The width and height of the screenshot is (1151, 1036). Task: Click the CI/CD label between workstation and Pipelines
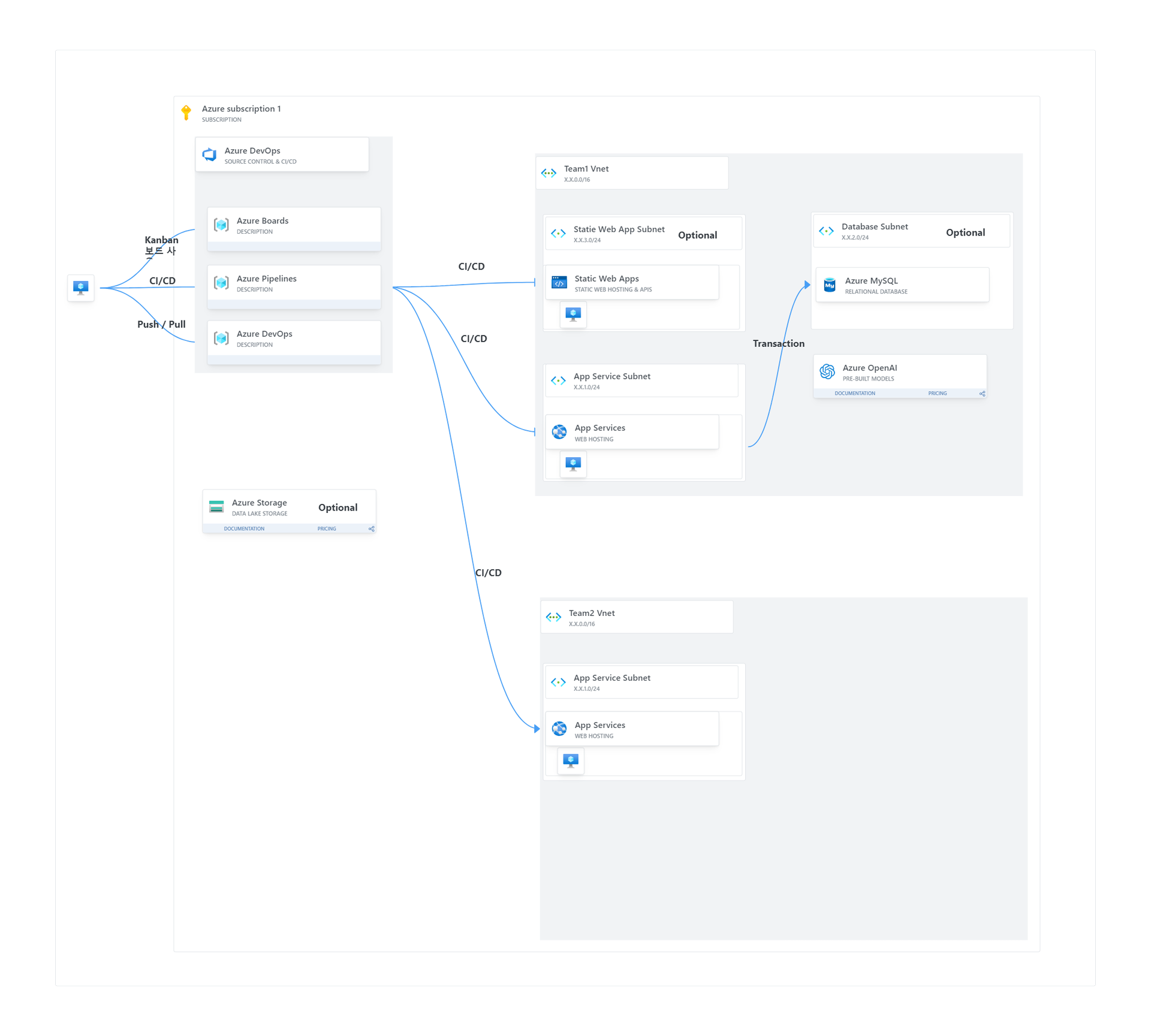(162, 281)
